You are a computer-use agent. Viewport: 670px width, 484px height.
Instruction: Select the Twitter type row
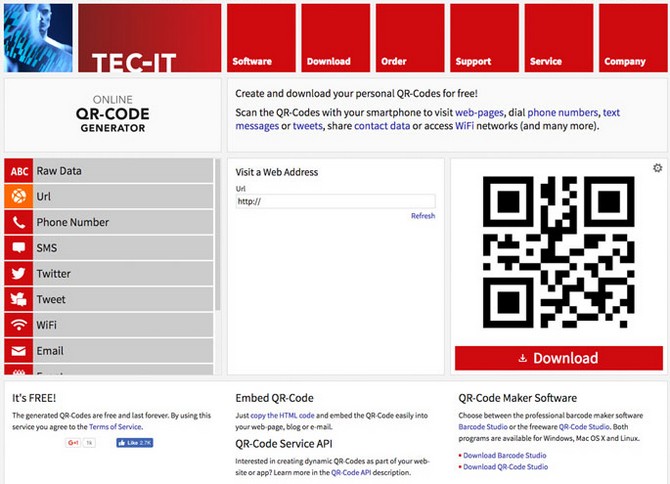click(x=109, y=273)
